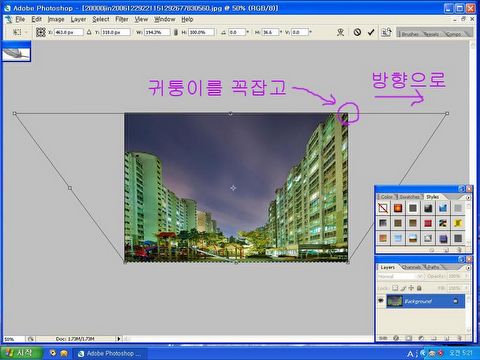Click the clear style icon in Styles panel
The image size is (480, 360).
[432, 250]
